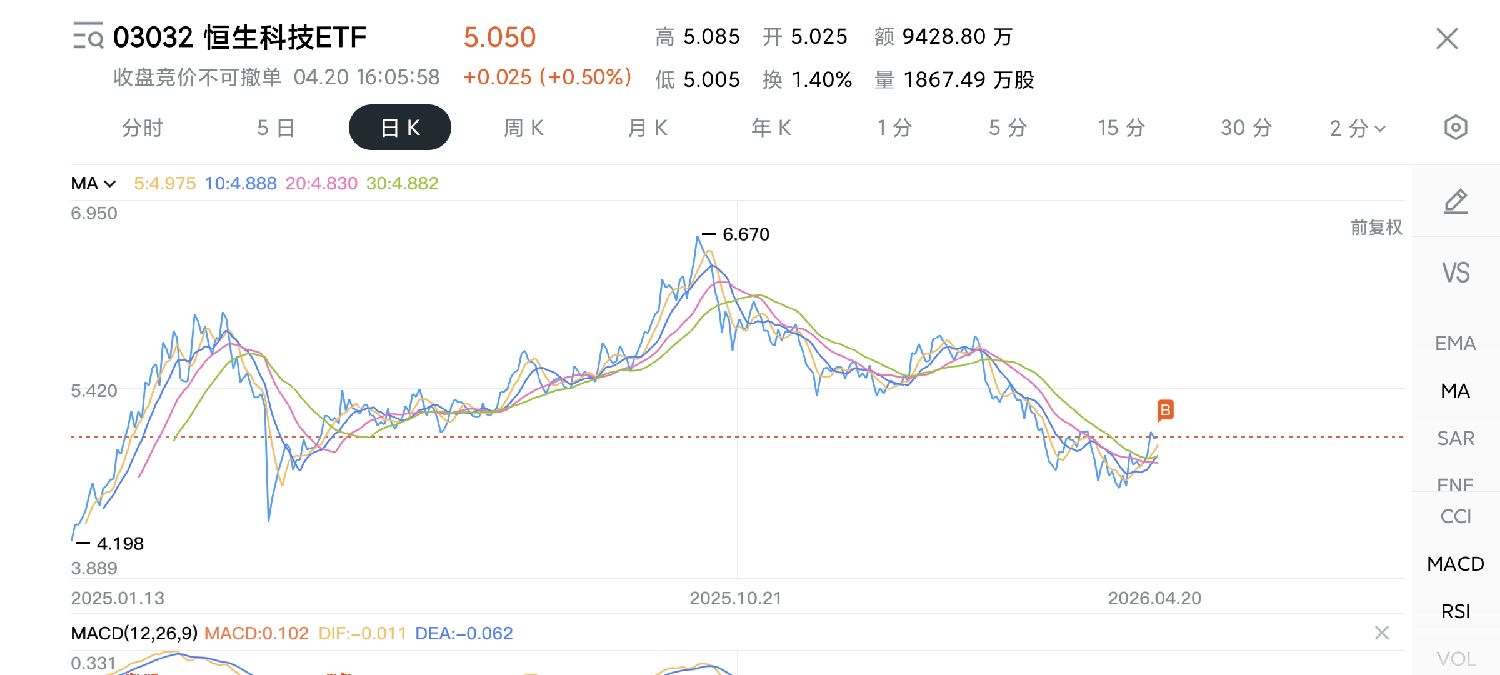This screenshot has width=1500, height=675.
Task: Toggle the EMA overlay indicator
Action: [1455, 343]
